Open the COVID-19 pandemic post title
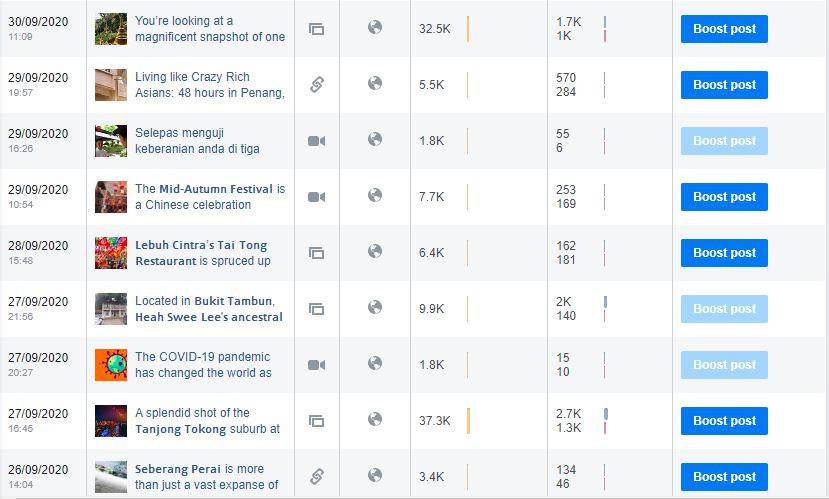The image size is (829, 499). click(x=204, y=365)
